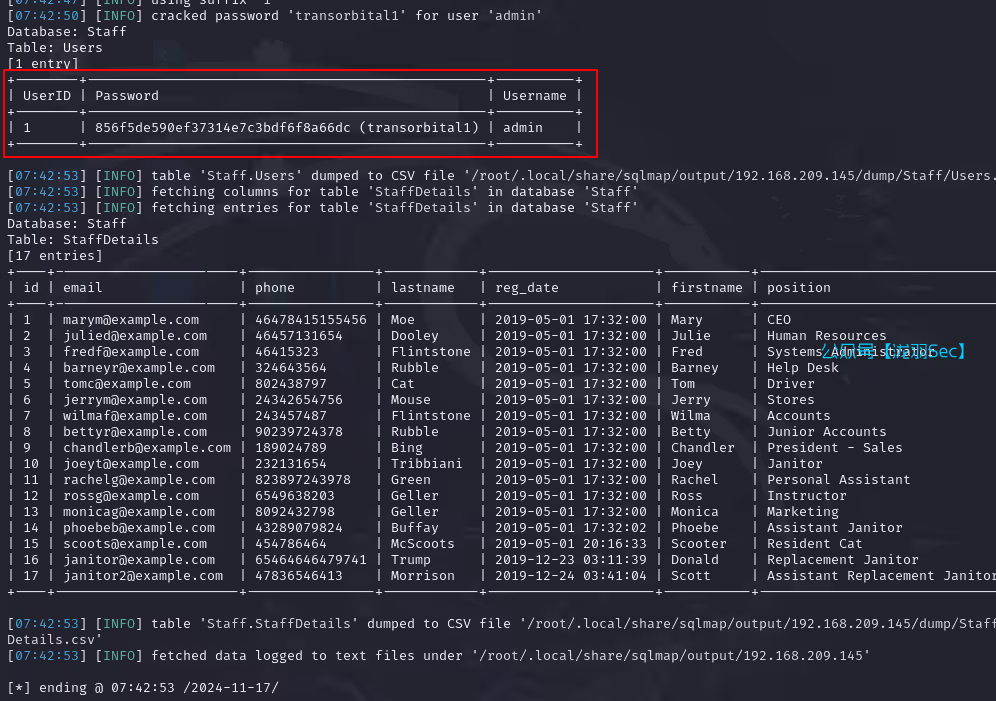Click the 'position' column header
Image resolution: width=996 pixels, height=701 pixels.
(x=799, y=288)
